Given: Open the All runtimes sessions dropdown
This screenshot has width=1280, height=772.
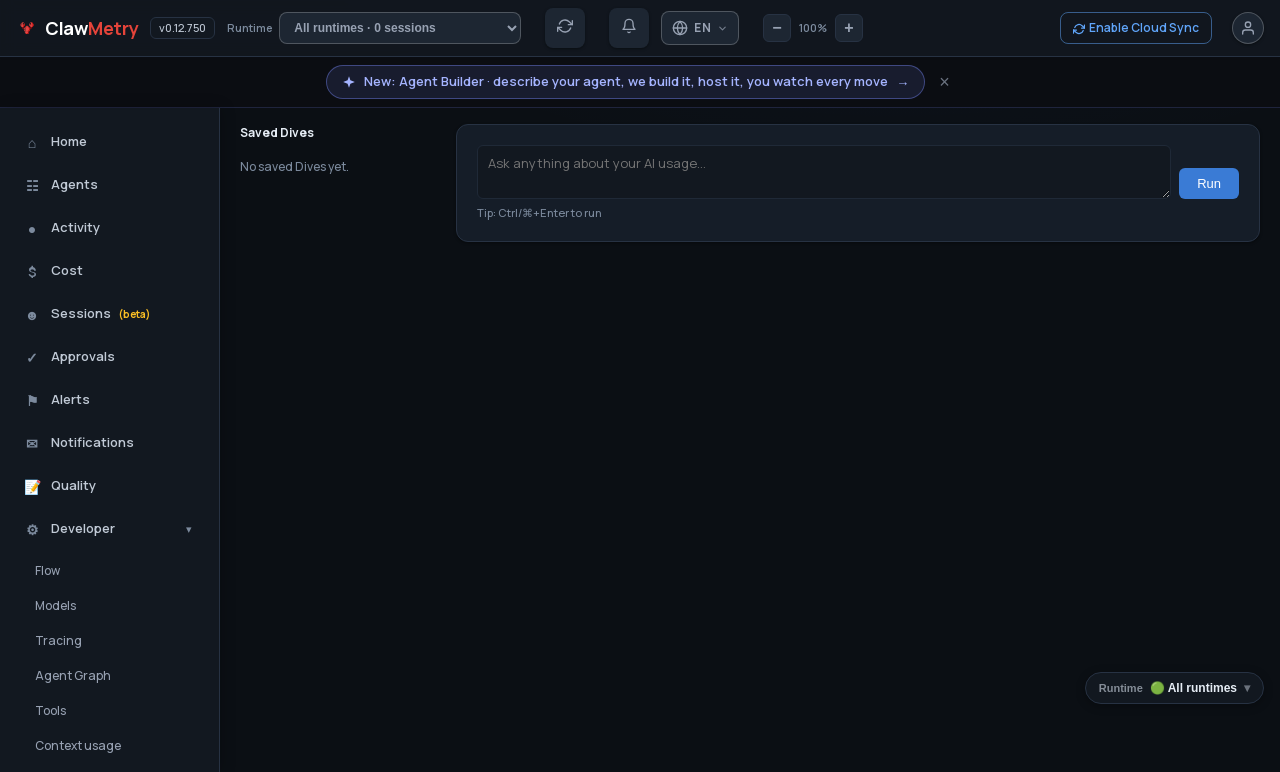Looking at the screenshot, I should pyautogui.click(x=400, y=28).
